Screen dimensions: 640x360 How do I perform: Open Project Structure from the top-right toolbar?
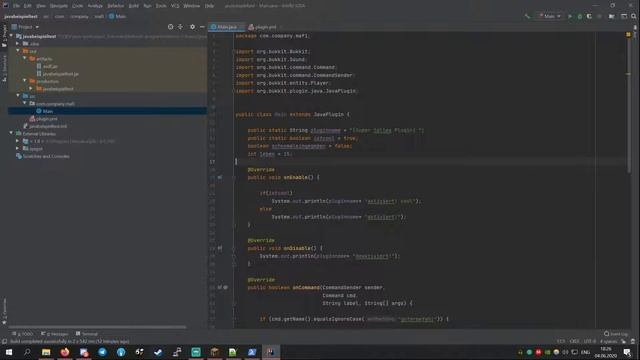coord(611,16)
